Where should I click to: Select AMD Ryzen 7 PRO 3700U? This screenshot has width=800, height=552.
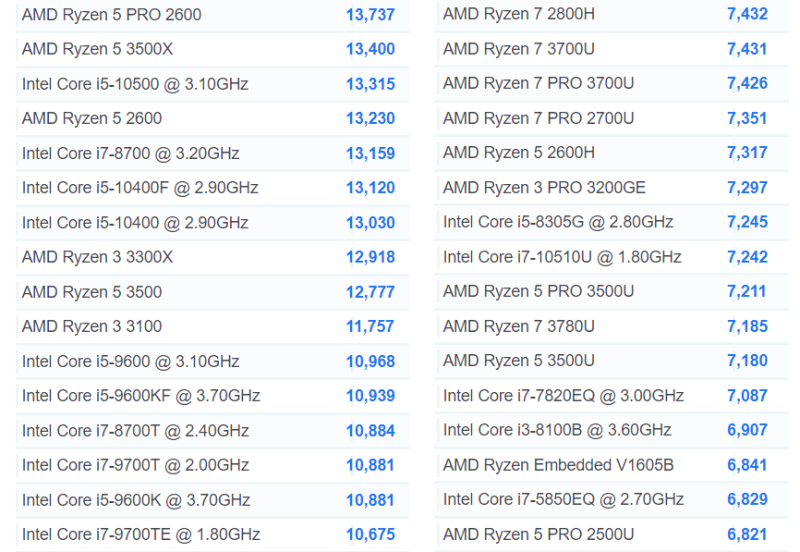click(x=539, y=83)
